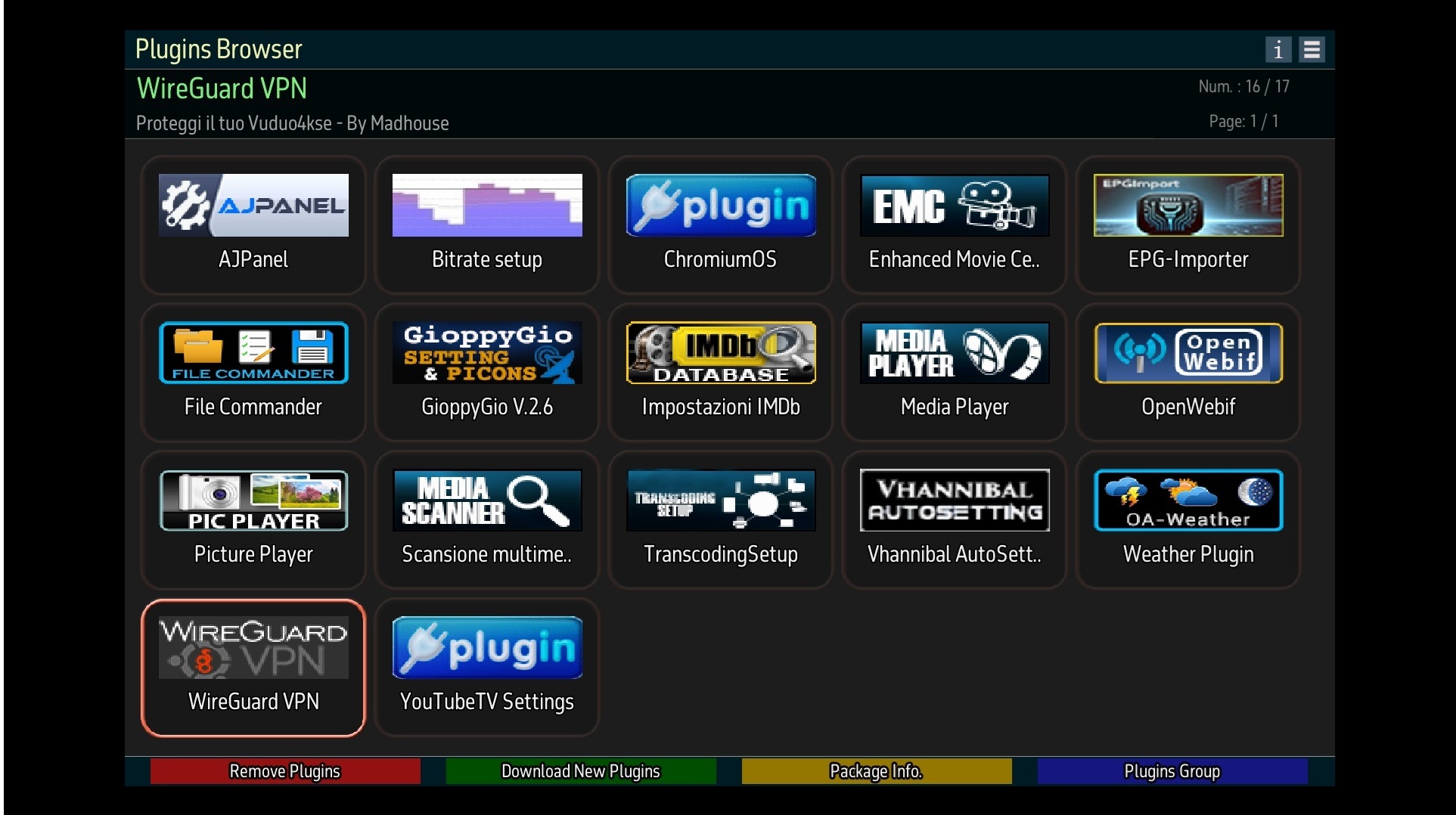Select the 'TranscodingSetup' label text
The height and width of the screenshot is (815, 1456).
[x=721, y=554]
